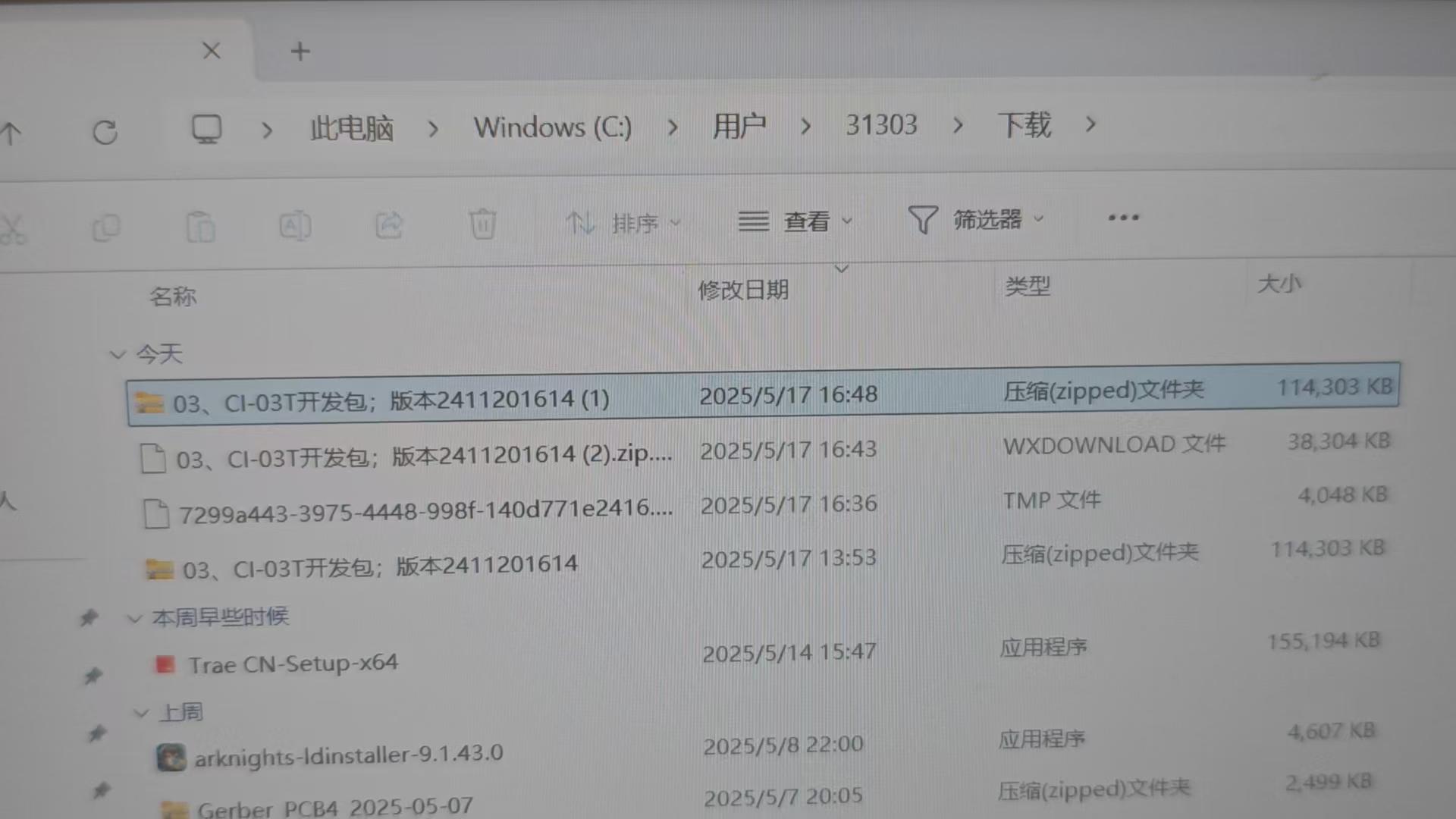1456x819 pixels.
Task: Open the 用户 folder from the breadcrumb
Action: point(739,127)
